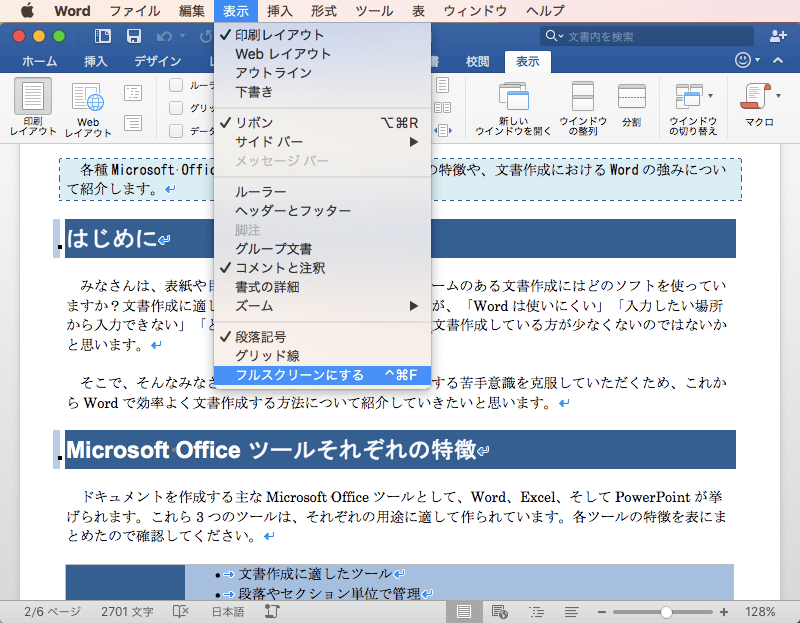
Task: Click the 2/6 ページ status indicator
Action: (x=53, y=612)
